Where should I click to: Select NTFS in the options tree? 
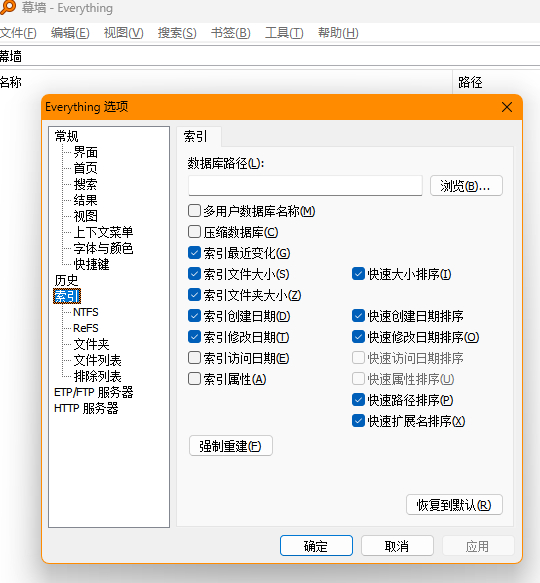pos(86,312)
